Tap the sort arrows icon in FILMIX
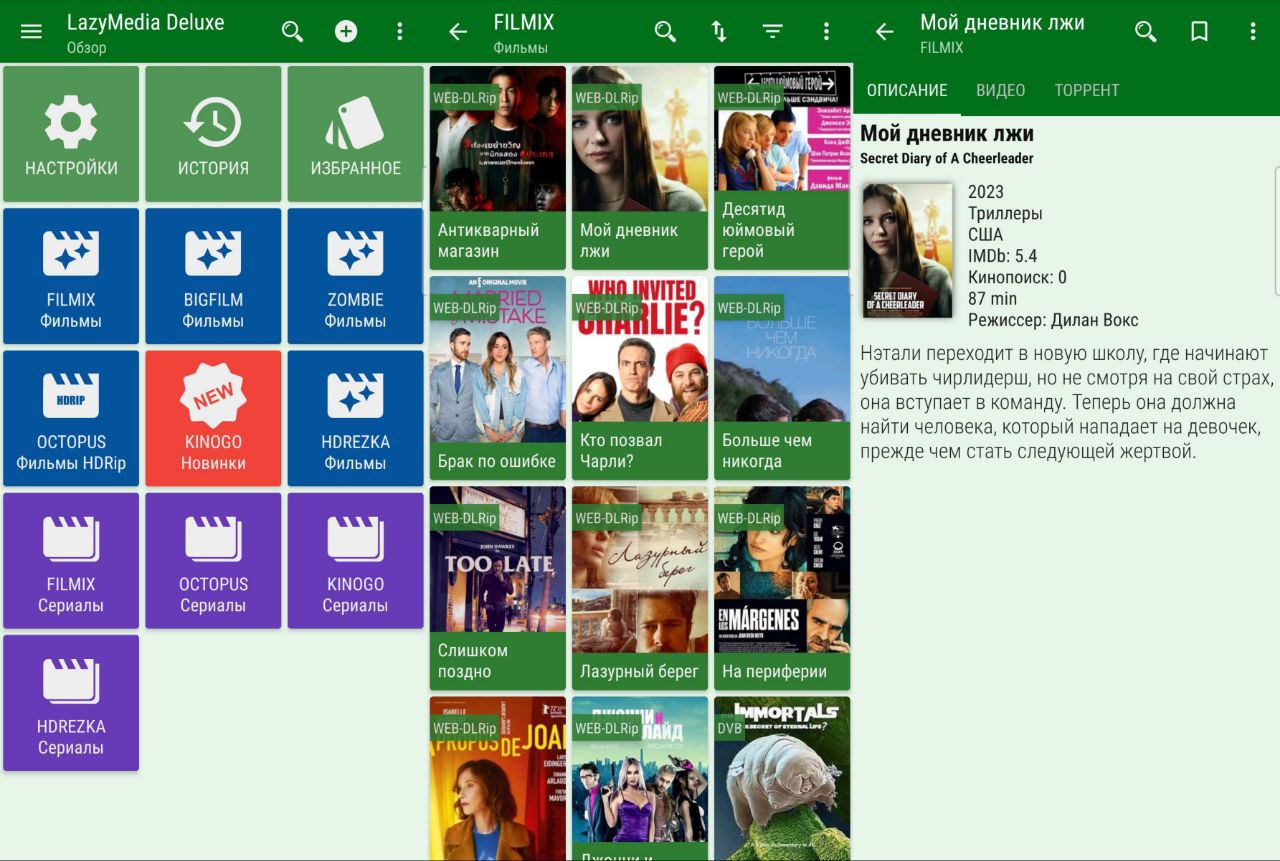1280x861 pixels. point(719,31)
